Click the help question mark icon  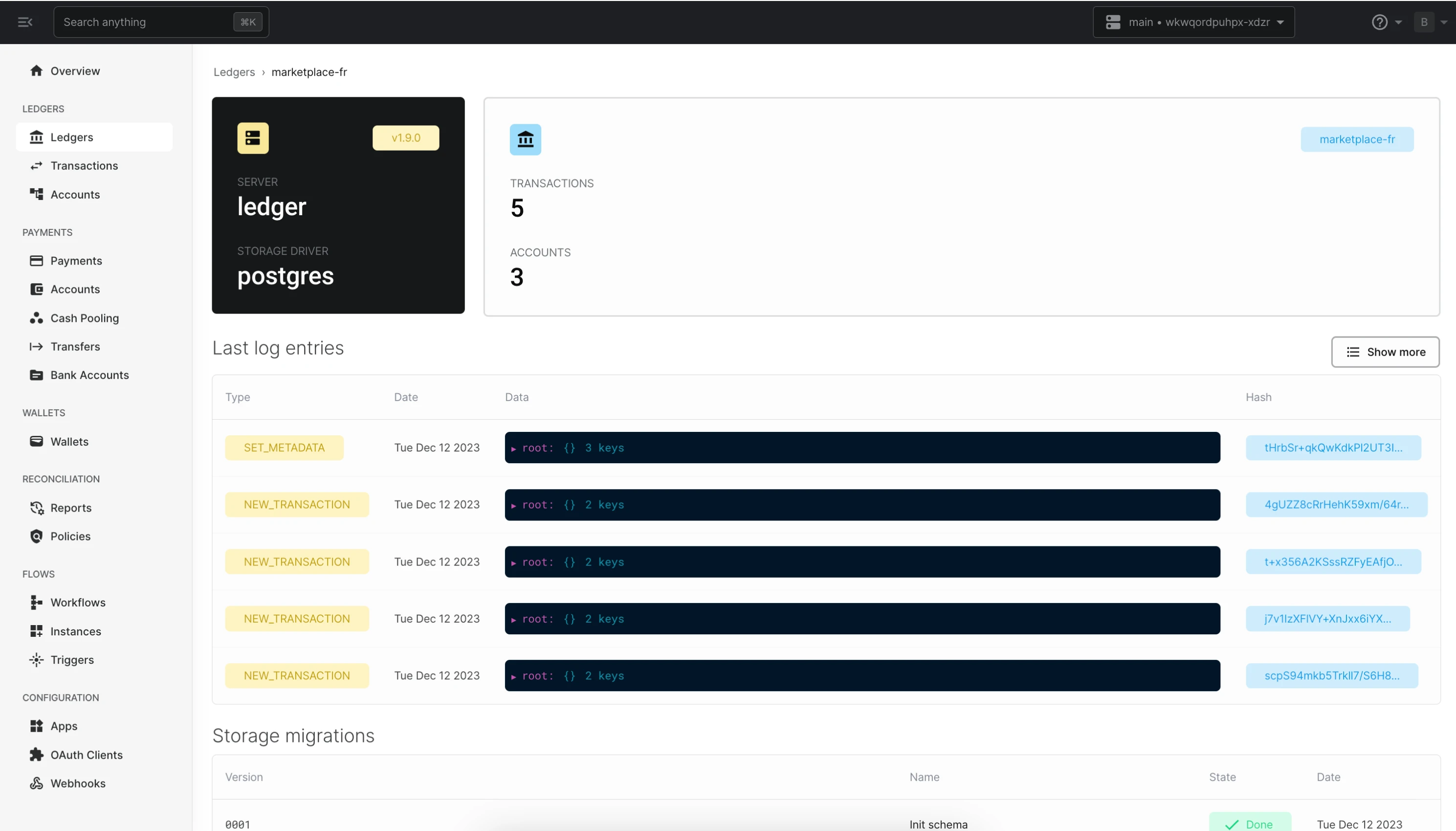click(1380, 22)
